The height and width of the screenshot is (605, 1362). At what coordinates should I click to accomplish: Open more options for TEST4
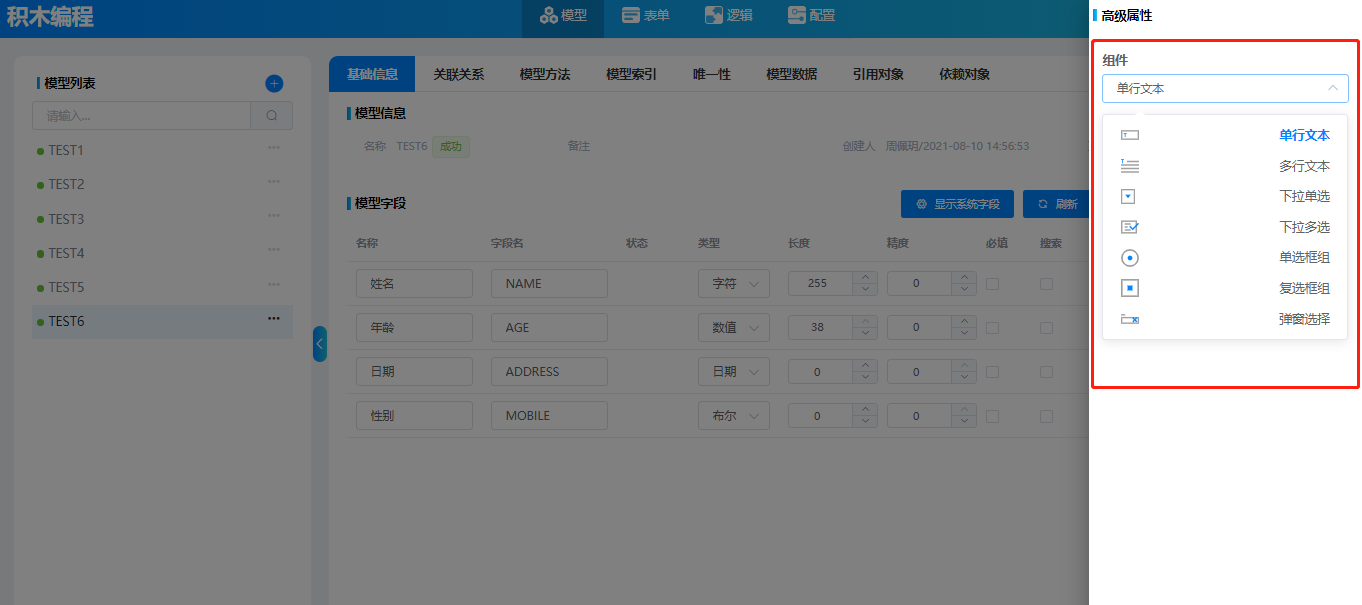tap(274, 250)
